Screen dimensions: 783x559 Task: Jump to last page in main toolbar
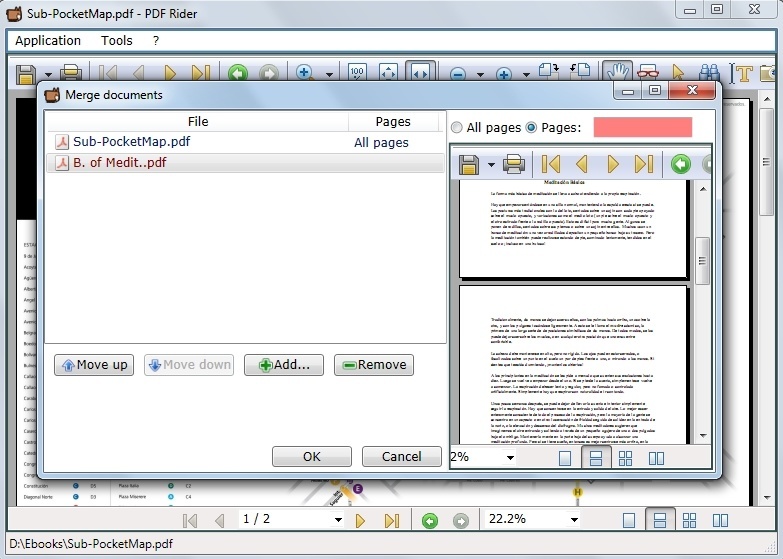pyautogui.click(x=201, y=74)
